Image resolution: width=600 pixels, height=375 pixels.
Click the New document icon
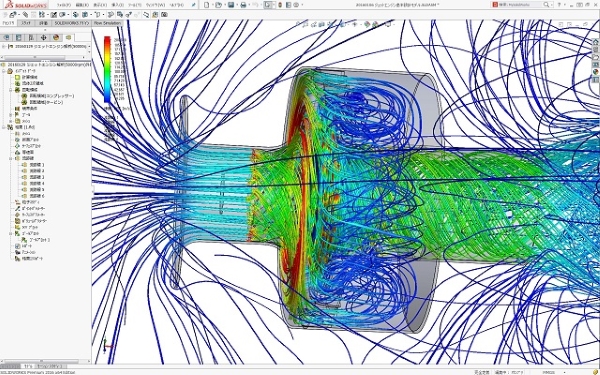[x=207, y=5]
